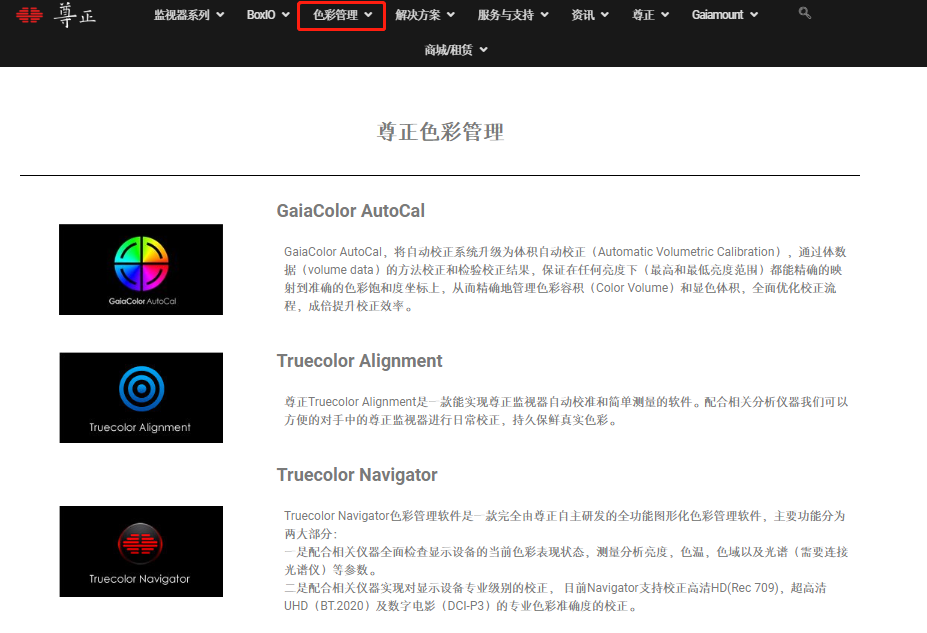The width and height of the screenshot is (927, 633).
Task: Click the 尊正色彩管理 page title
Action: point(440,132)
